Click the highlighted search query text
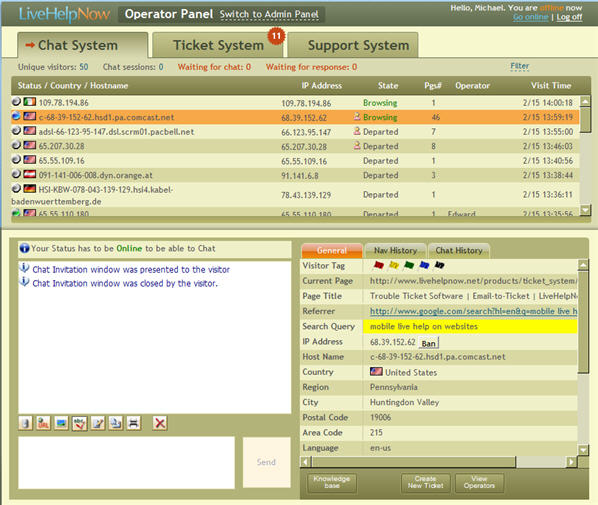The width and height of the screenshot is (598, 505). click(x=424, y=326)
